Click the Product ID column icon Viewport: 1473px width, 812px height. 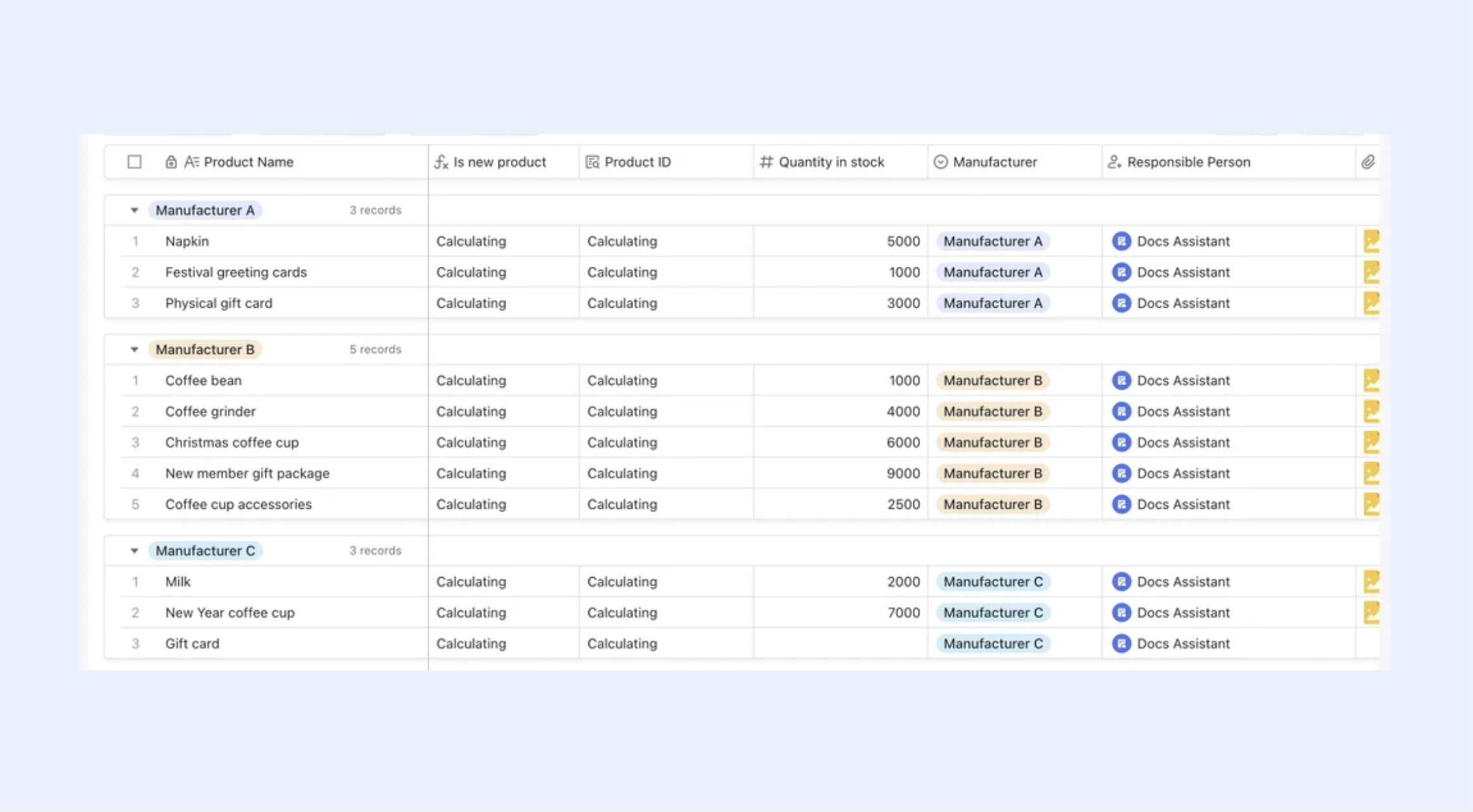click(592, 162)
